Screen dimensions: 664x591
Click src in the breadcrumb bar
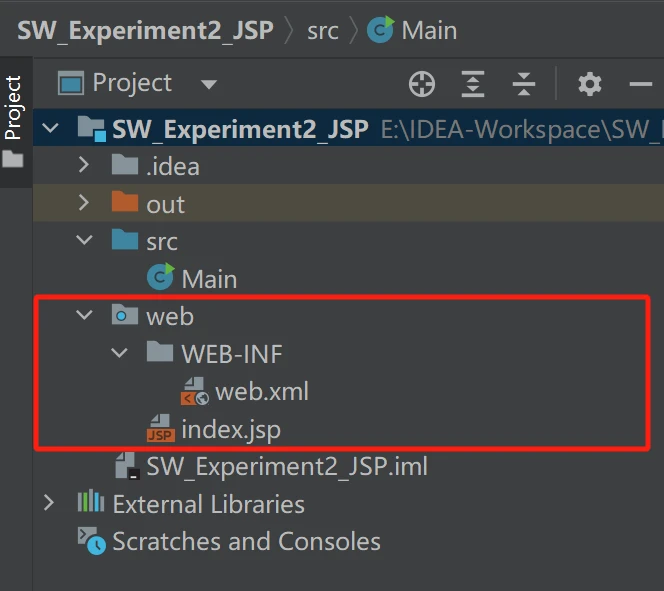coord(322,30)
